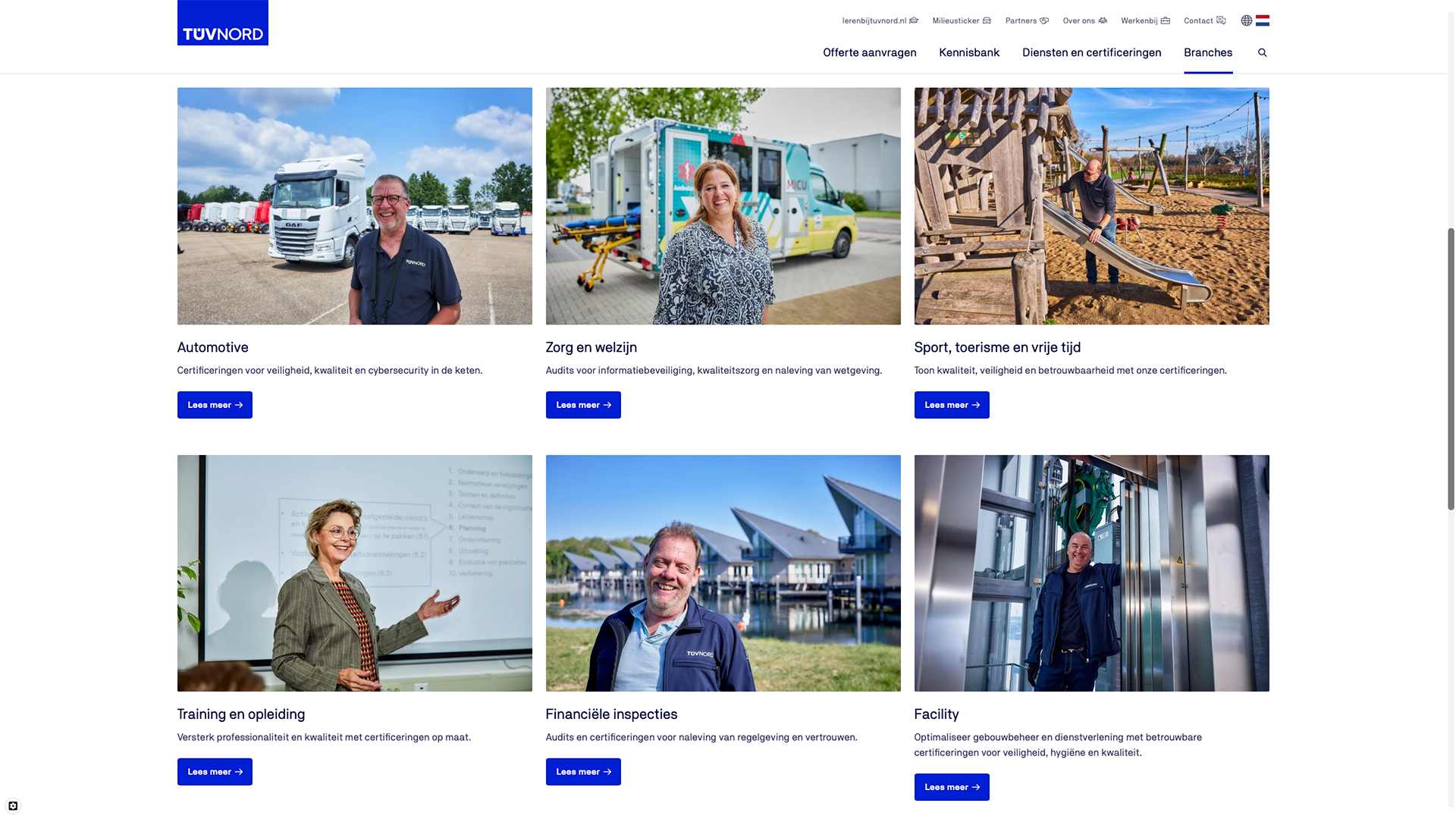Expand Diensten en certificeringen menu
Screen dimensions: 1456x819
point(1091,52)
